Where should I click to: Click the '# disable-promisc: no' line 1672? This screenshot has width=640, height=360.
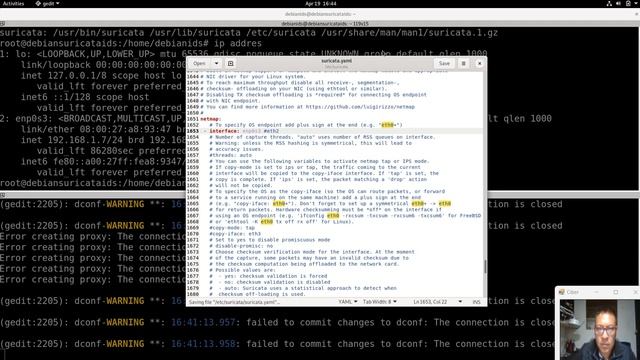pyautogui.click(x=241, y=246)
